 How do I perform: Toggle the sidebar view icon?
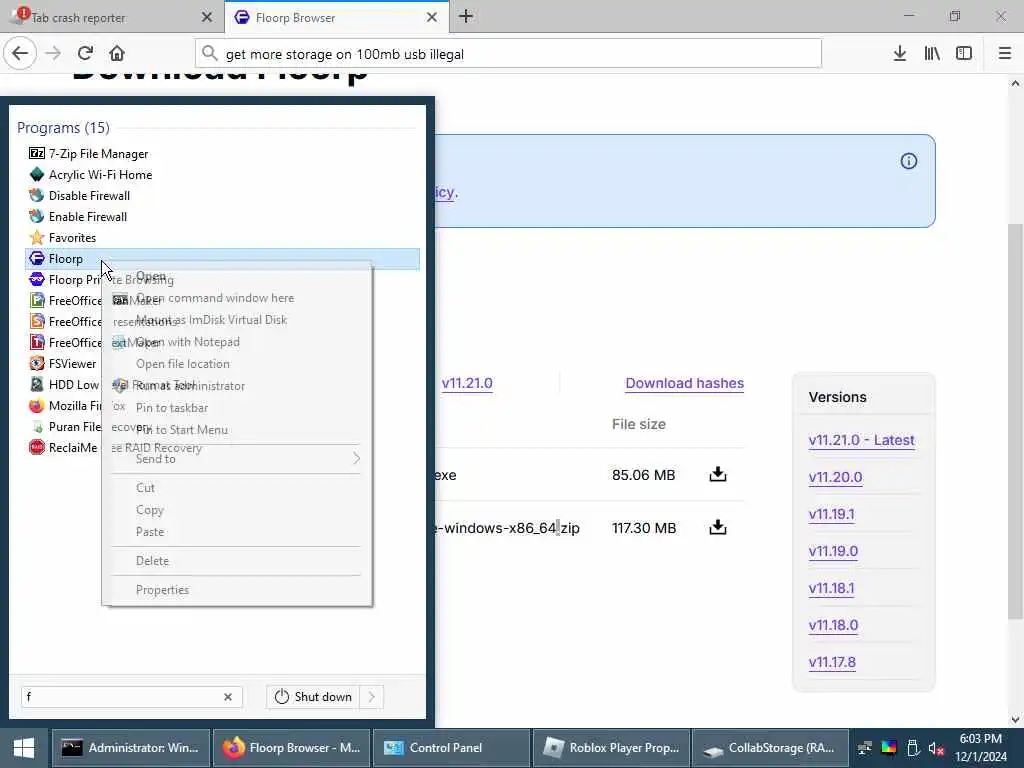pos(964,54)
